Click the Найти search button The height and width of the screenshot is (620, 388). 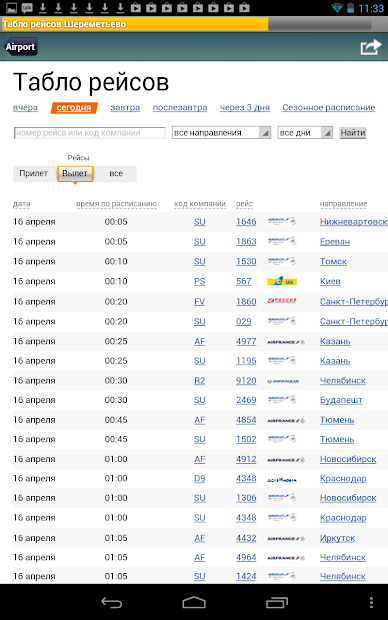353,133
